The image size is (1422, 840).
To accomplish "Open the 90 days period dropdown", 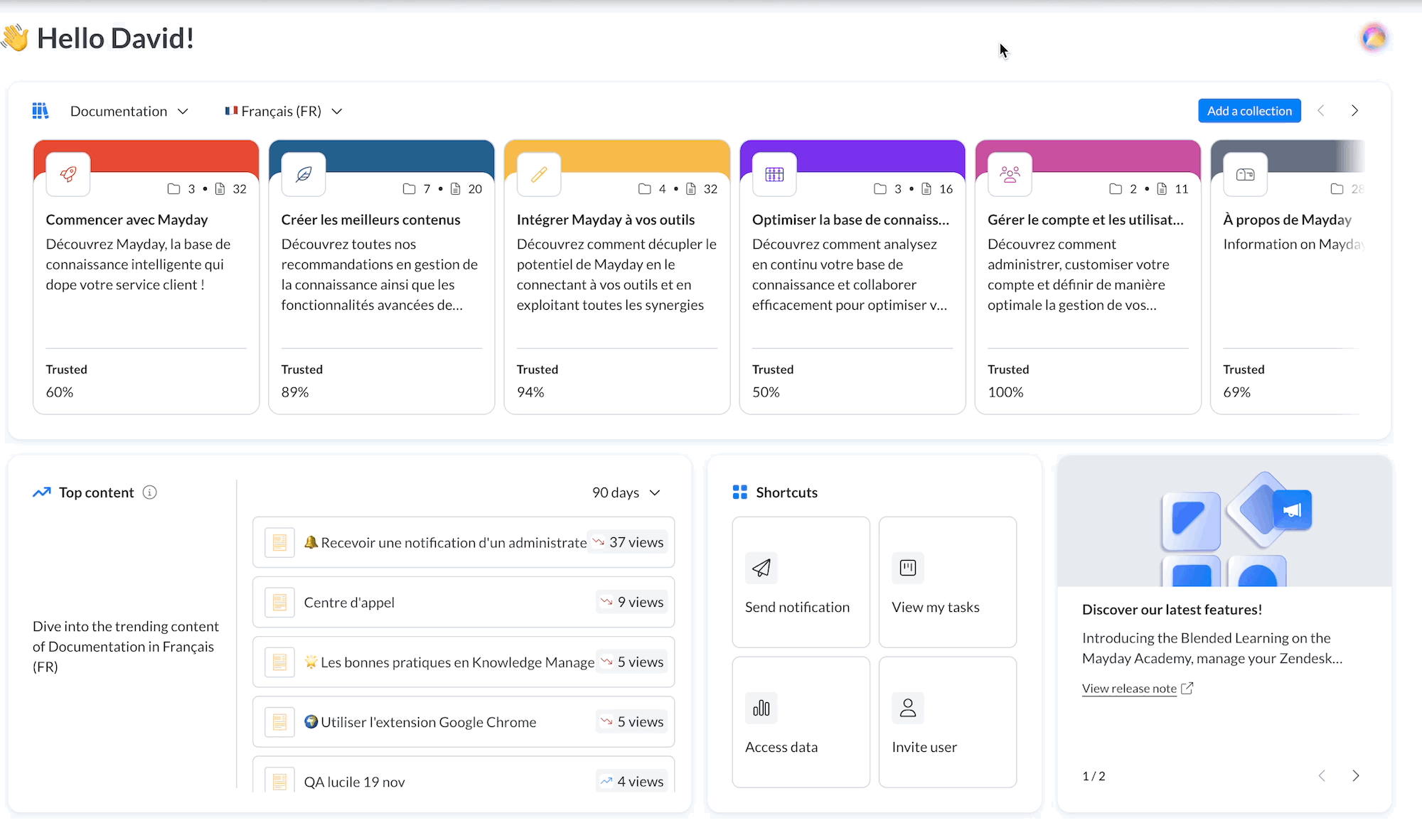I will tap(626, 492).
